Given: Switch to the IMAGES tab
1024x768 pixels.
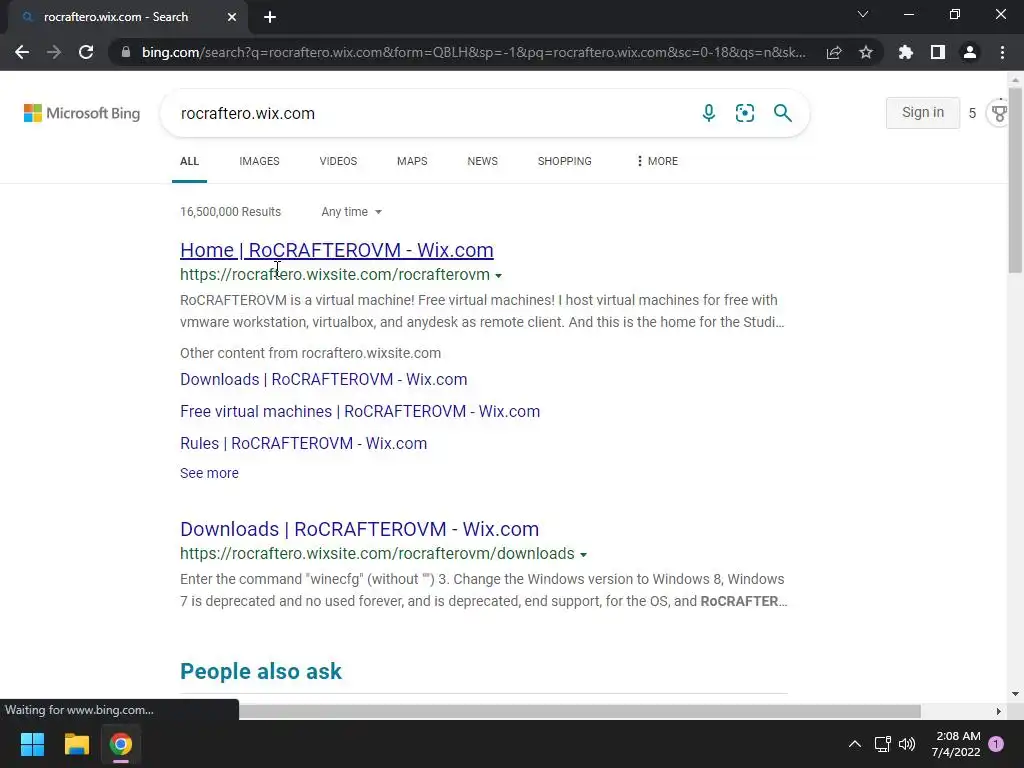Looking at the screenshot, I should point(259,161).
